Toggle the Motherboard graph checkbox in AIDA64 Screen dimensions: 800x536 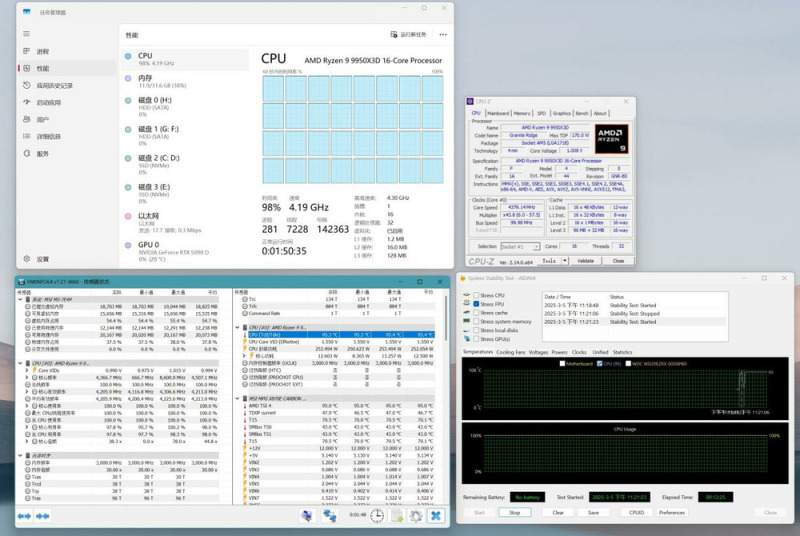562,364
